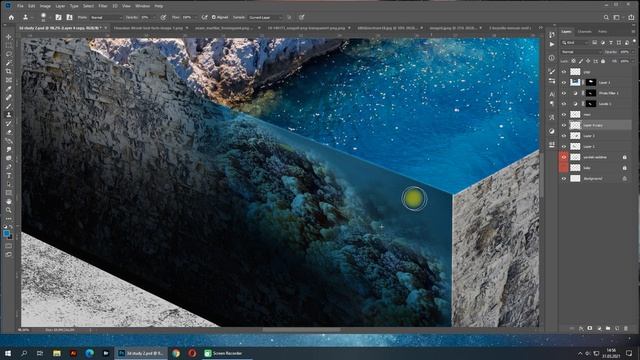Switch to the Channels tab
This screenshot has width=640, height=360.
[584, 31]
